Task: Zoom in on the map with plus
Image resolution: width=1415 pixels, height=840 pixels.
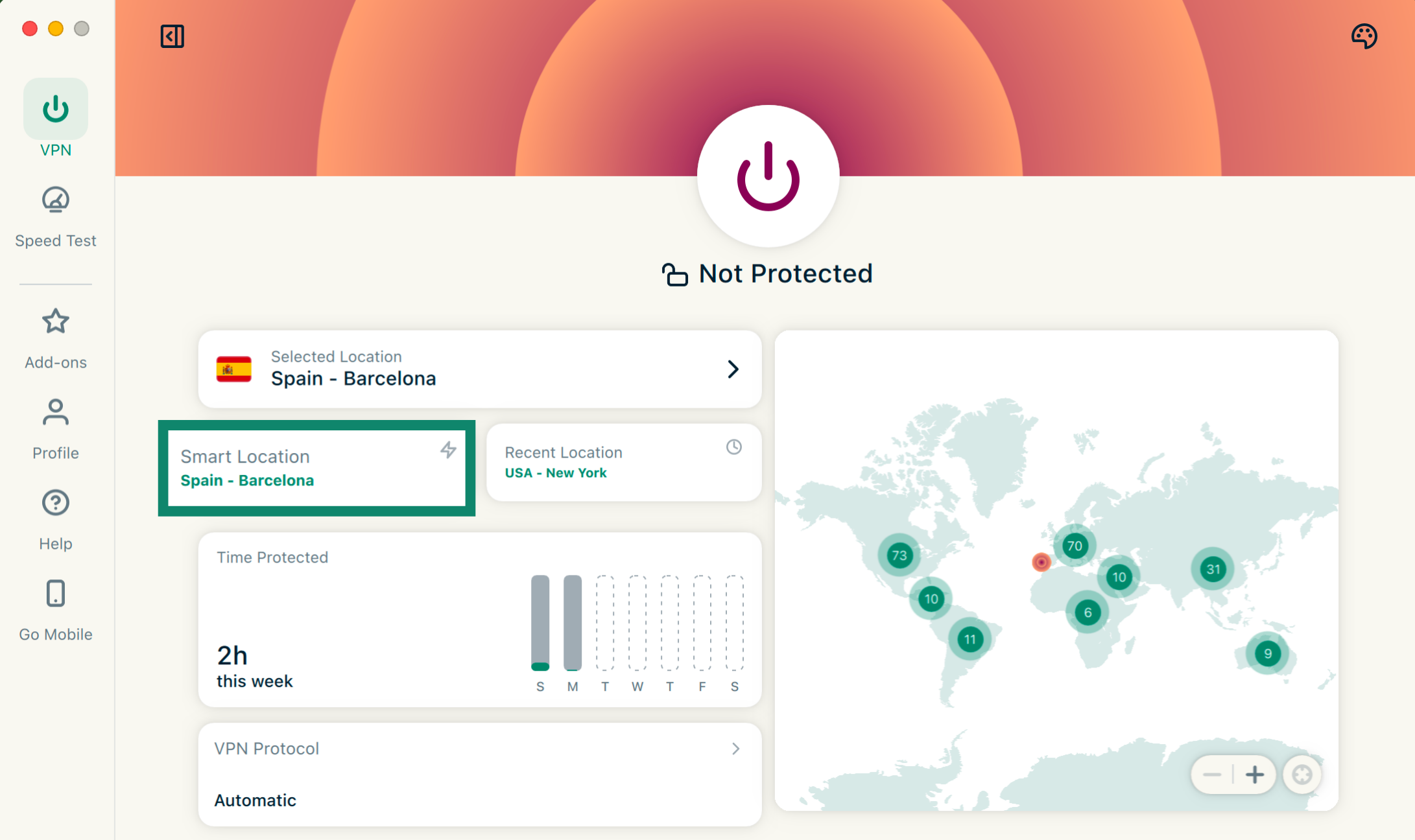Action: (1255, 775)
